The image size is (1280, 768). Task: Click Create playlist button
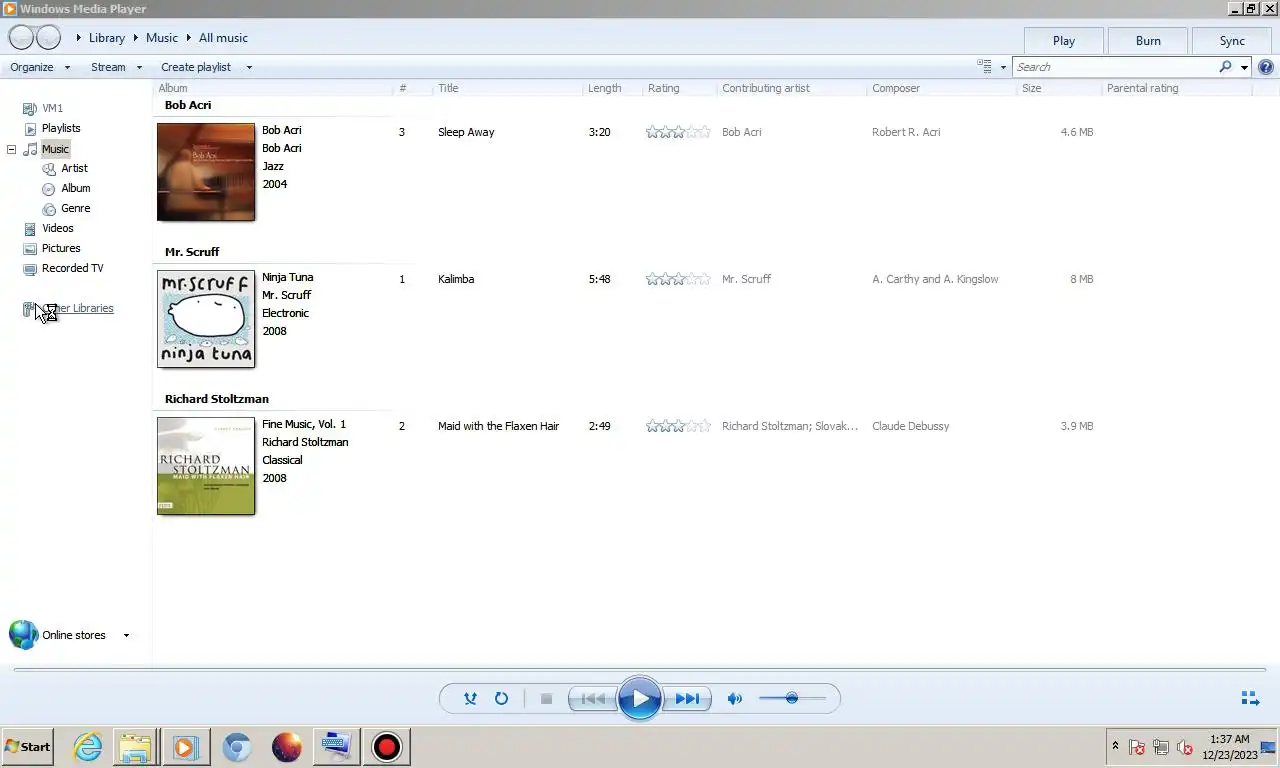pyautogui.click(x=196, y=67)
